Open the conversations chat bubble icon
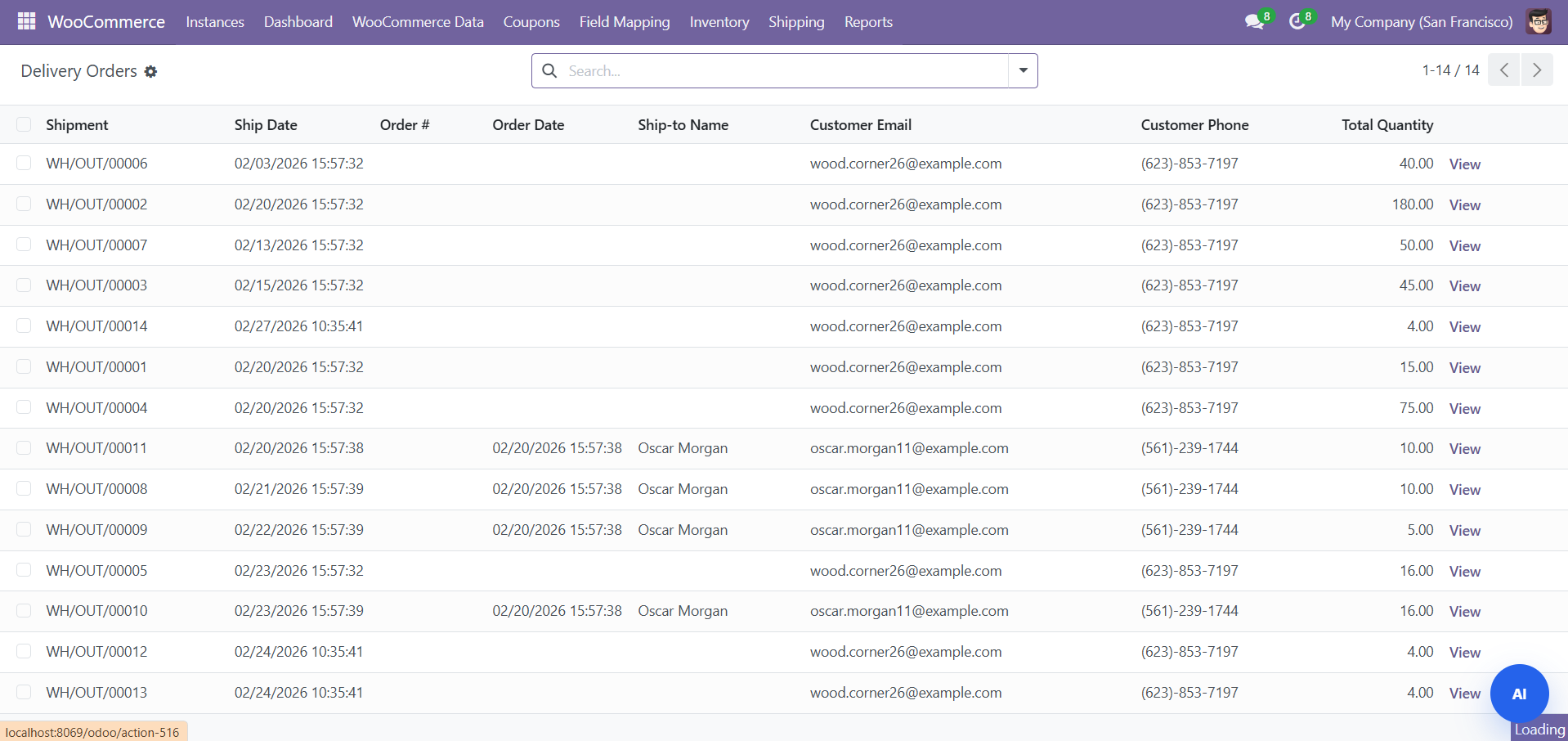This screenshot has width=1568, height=741. pos(1254,22)
